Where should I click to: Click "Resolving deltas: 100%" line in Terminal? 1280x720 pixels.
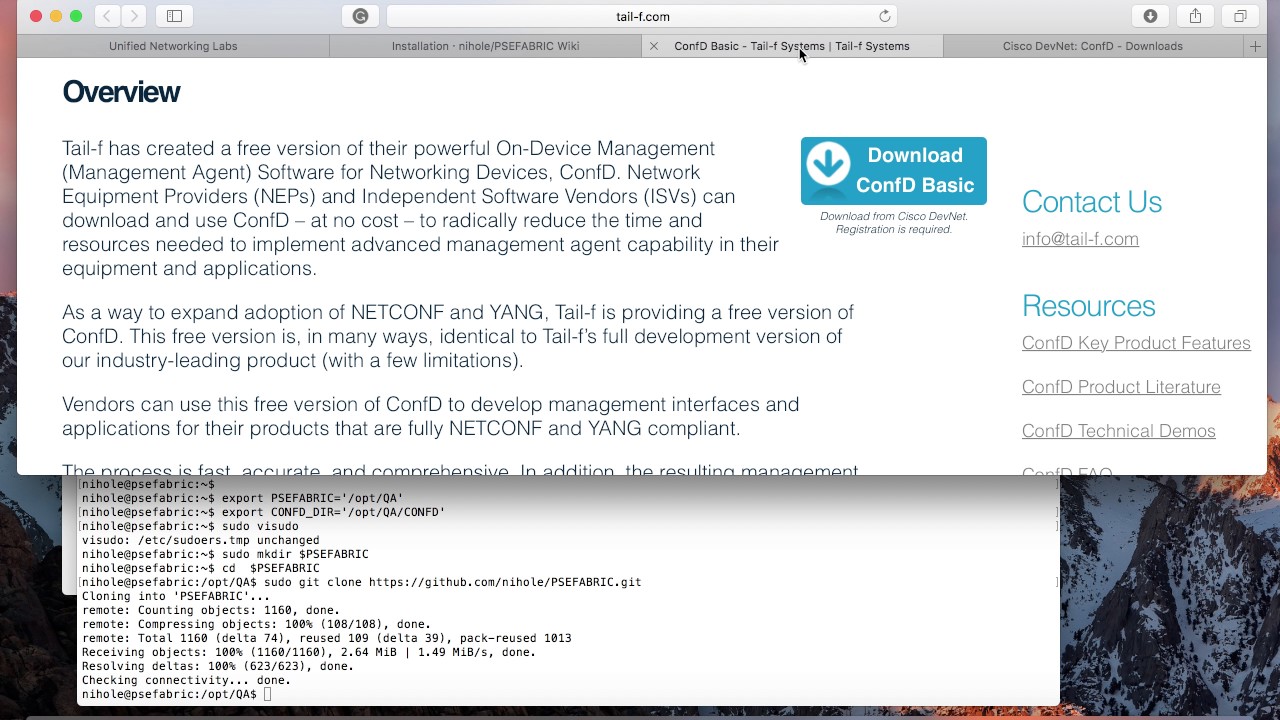pyautogui.click(x=218, y=666)
